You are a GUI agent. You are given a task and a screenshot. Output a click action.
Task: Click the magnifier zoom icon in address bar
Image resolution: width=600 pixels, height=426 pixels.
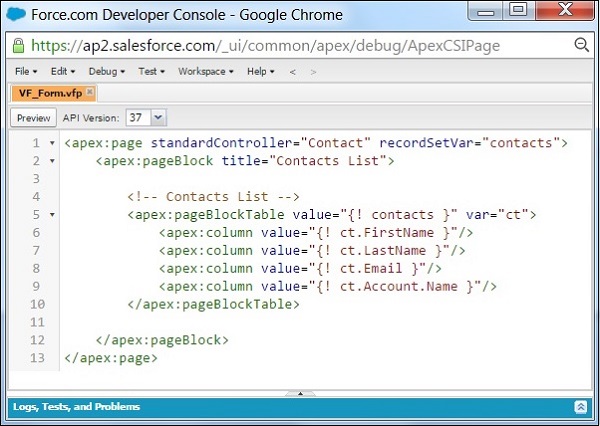coord(581,45)
